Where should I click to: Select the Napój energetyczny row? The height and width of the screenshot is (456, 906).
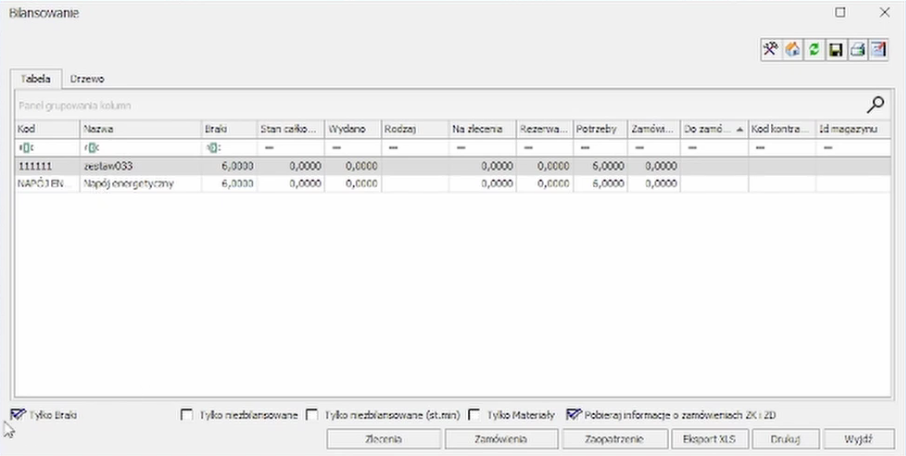[127, 183]
